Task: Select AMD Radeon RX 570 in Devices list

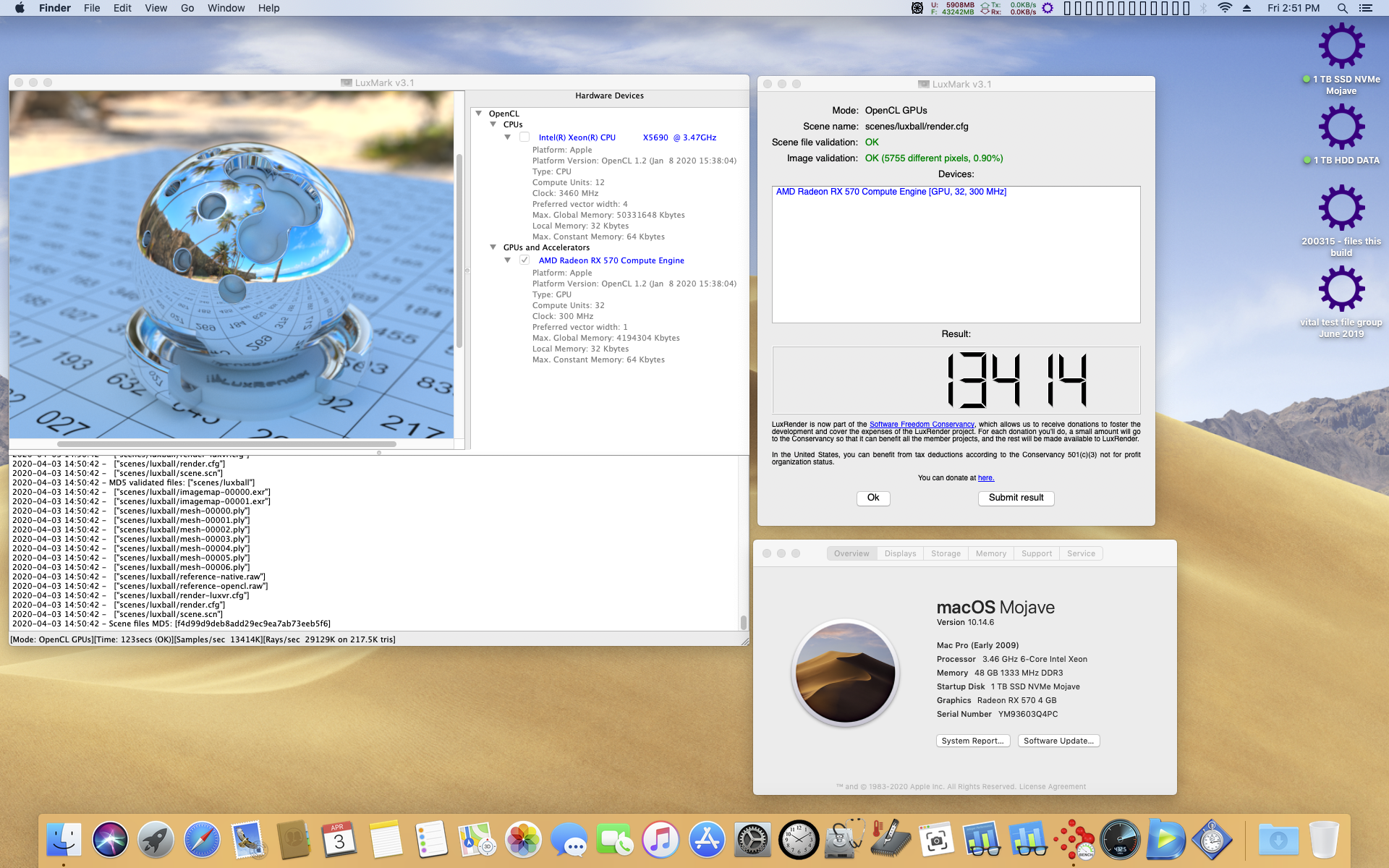Action: 891,192
